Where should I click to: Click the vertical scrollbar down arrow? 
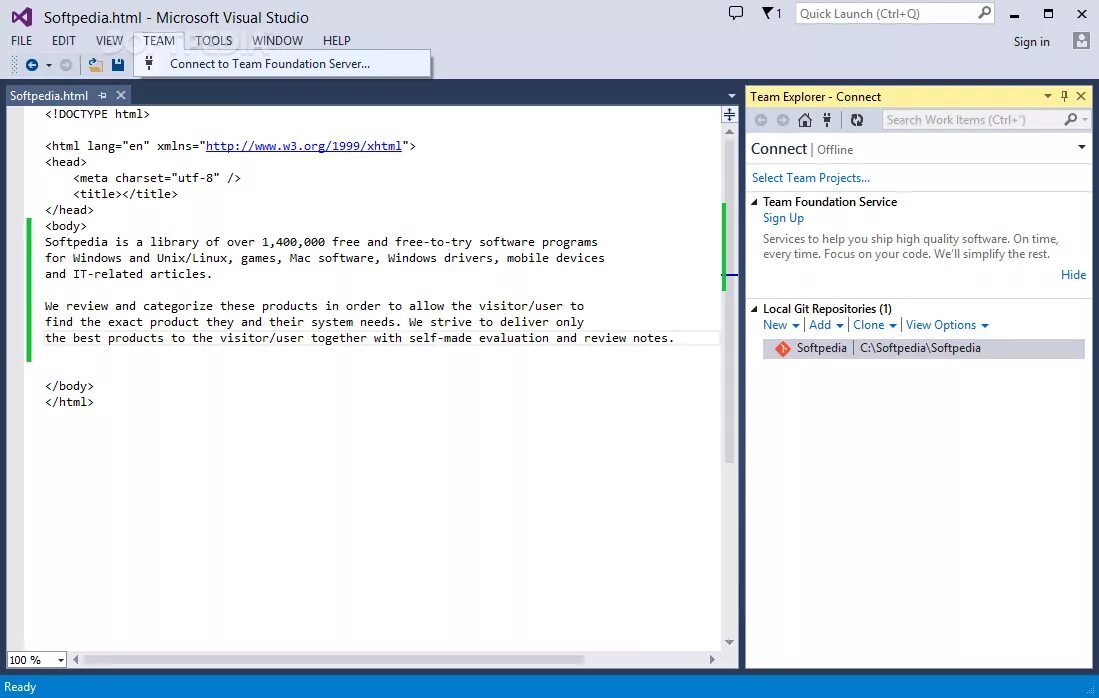pyautogui.click(x=729, y=642)
